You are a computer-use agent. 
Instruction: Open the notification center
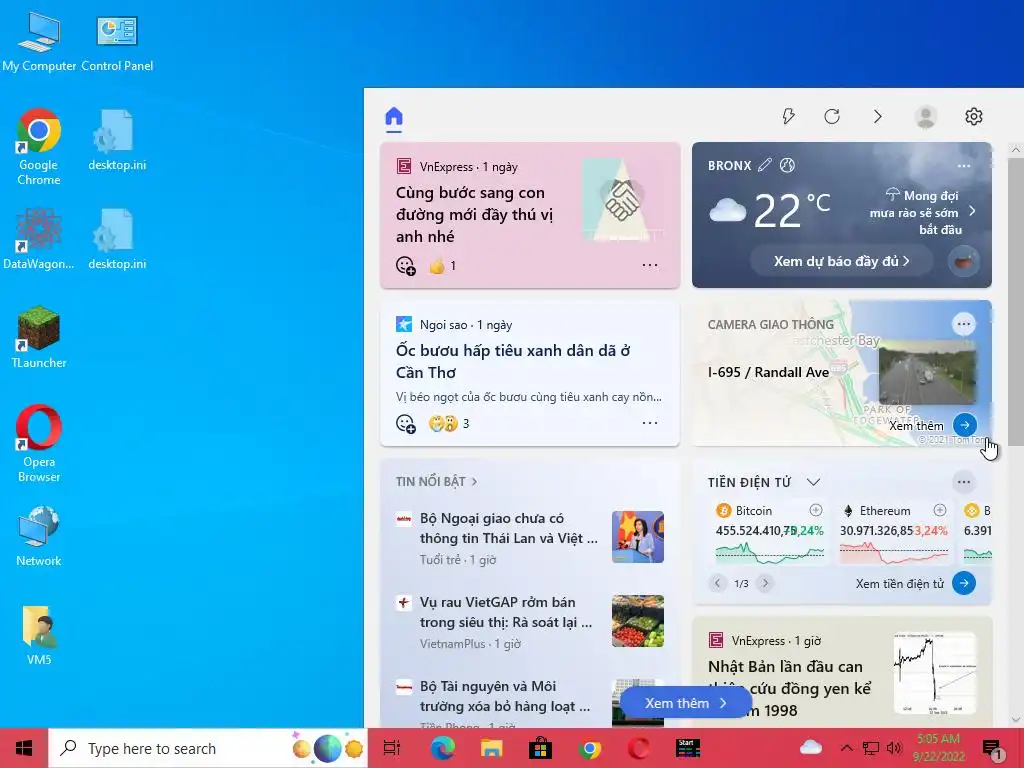click(992, 749)
